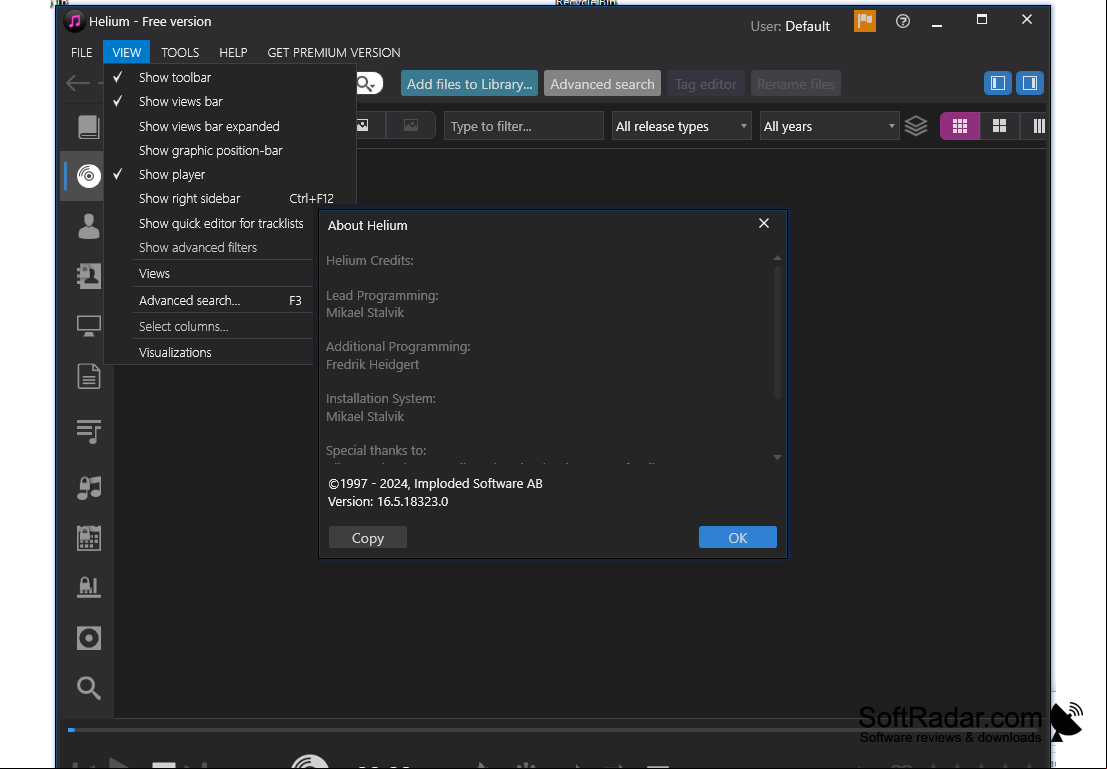Open the help question mark icon
This screenshot has width=1107, height=769.
pyautogui.click(x=902, y=21)
